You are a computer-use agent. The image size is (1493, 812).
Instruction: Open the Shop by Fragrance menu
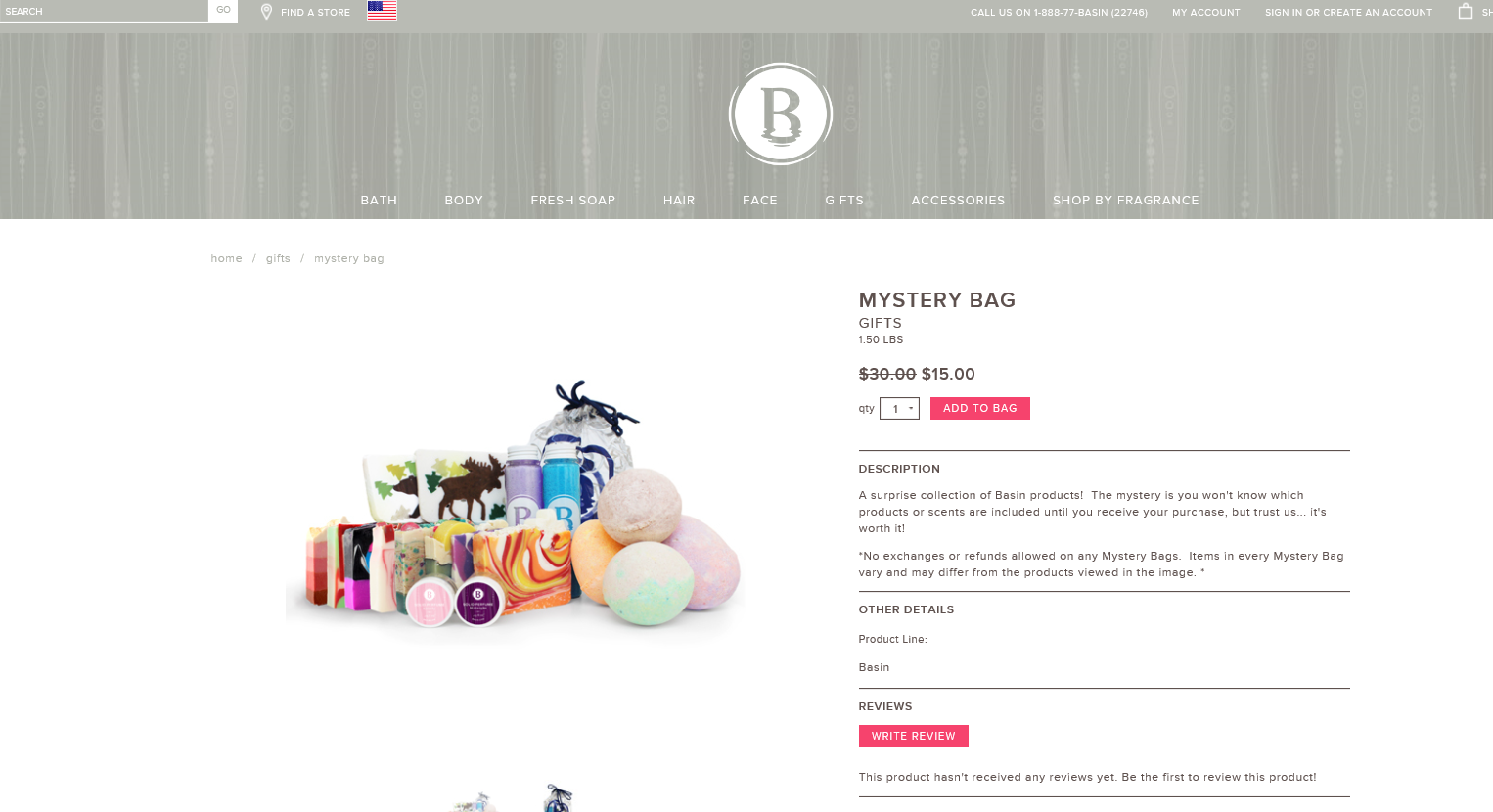[x=1125, y=200]
